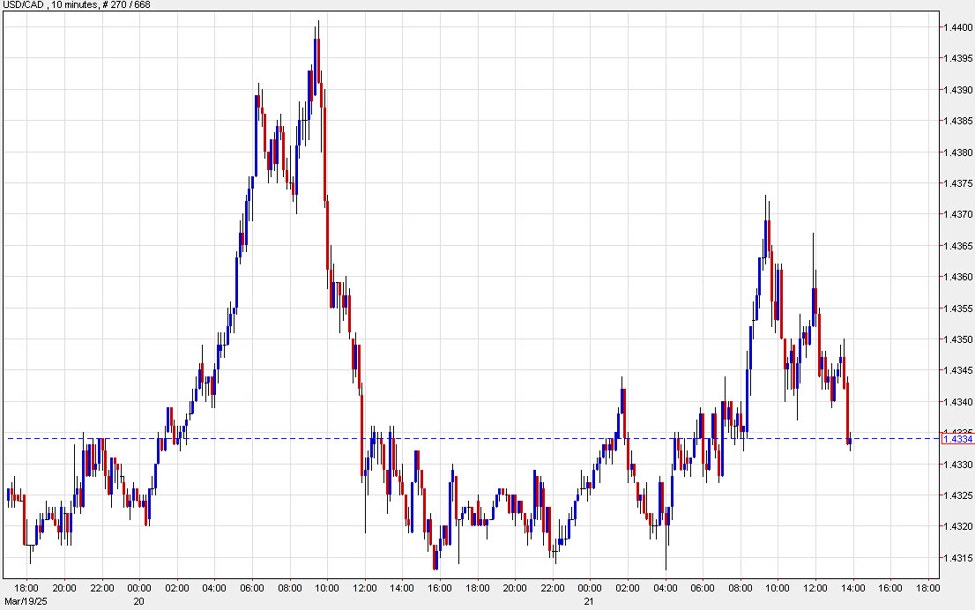975x610 pixels.
Task: Jump to the day 21 date marker
Action: pyautogui.click(x=590, y=601)
